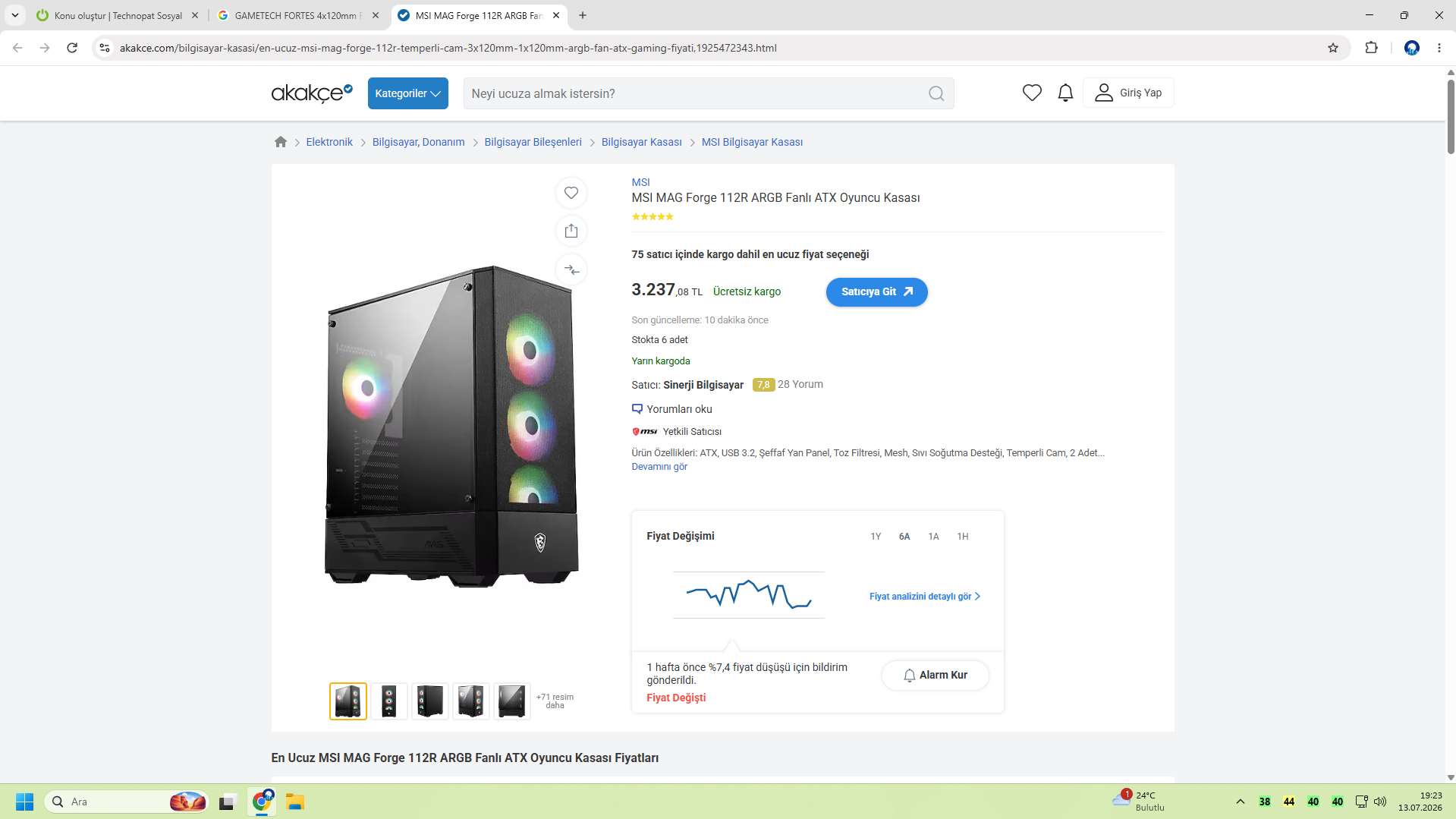Open File Explorer from taskbar

(x=294, y=802)
